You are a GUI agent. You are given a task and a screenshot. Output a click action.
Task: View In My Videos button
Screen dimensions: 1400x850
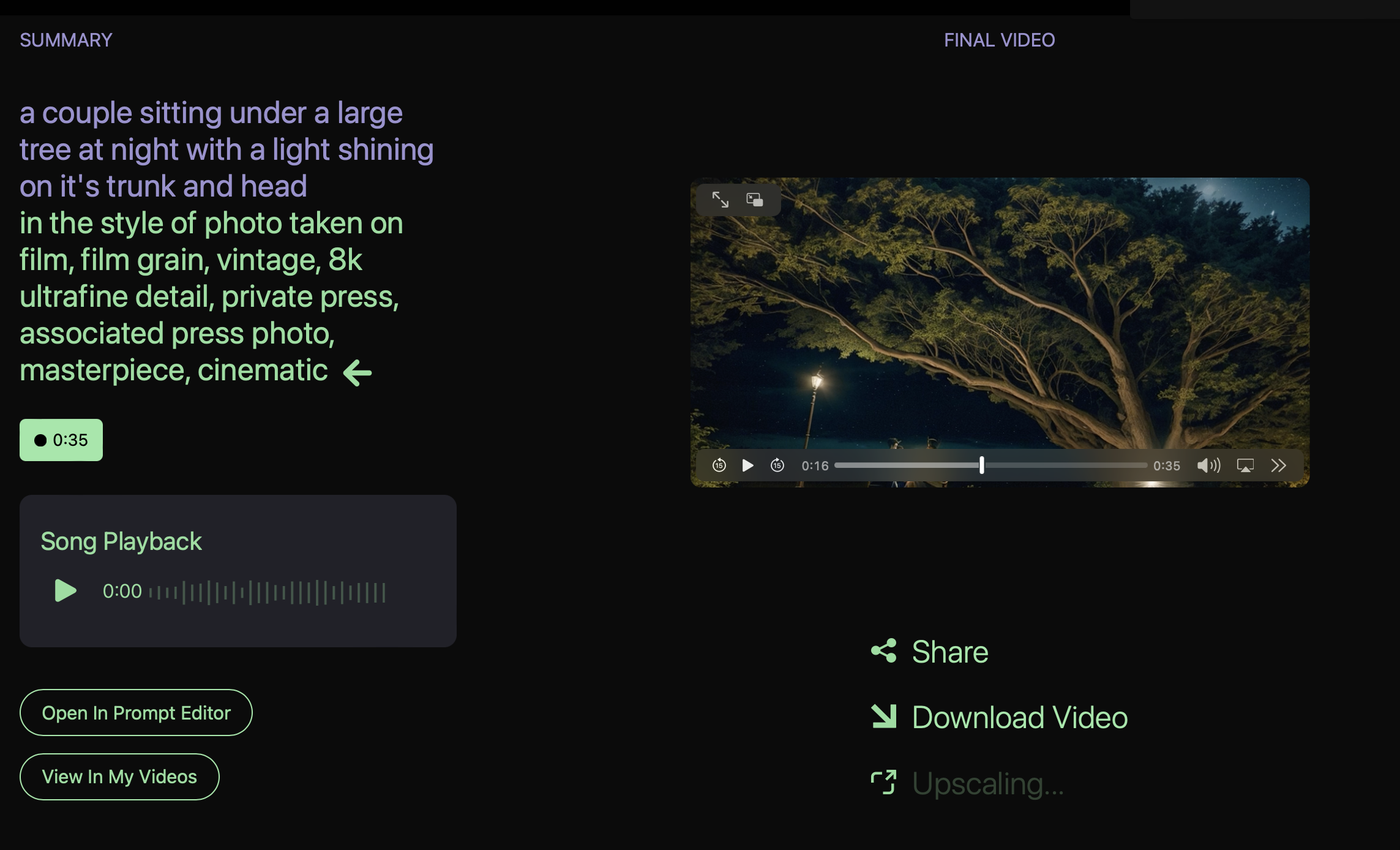119,777
